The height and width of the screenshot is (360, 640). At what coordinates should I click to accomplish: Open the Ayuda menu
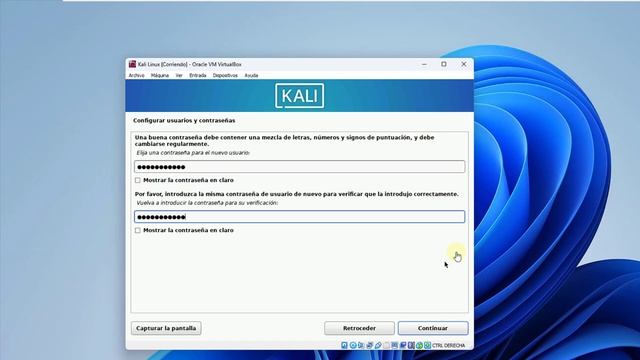251,76
